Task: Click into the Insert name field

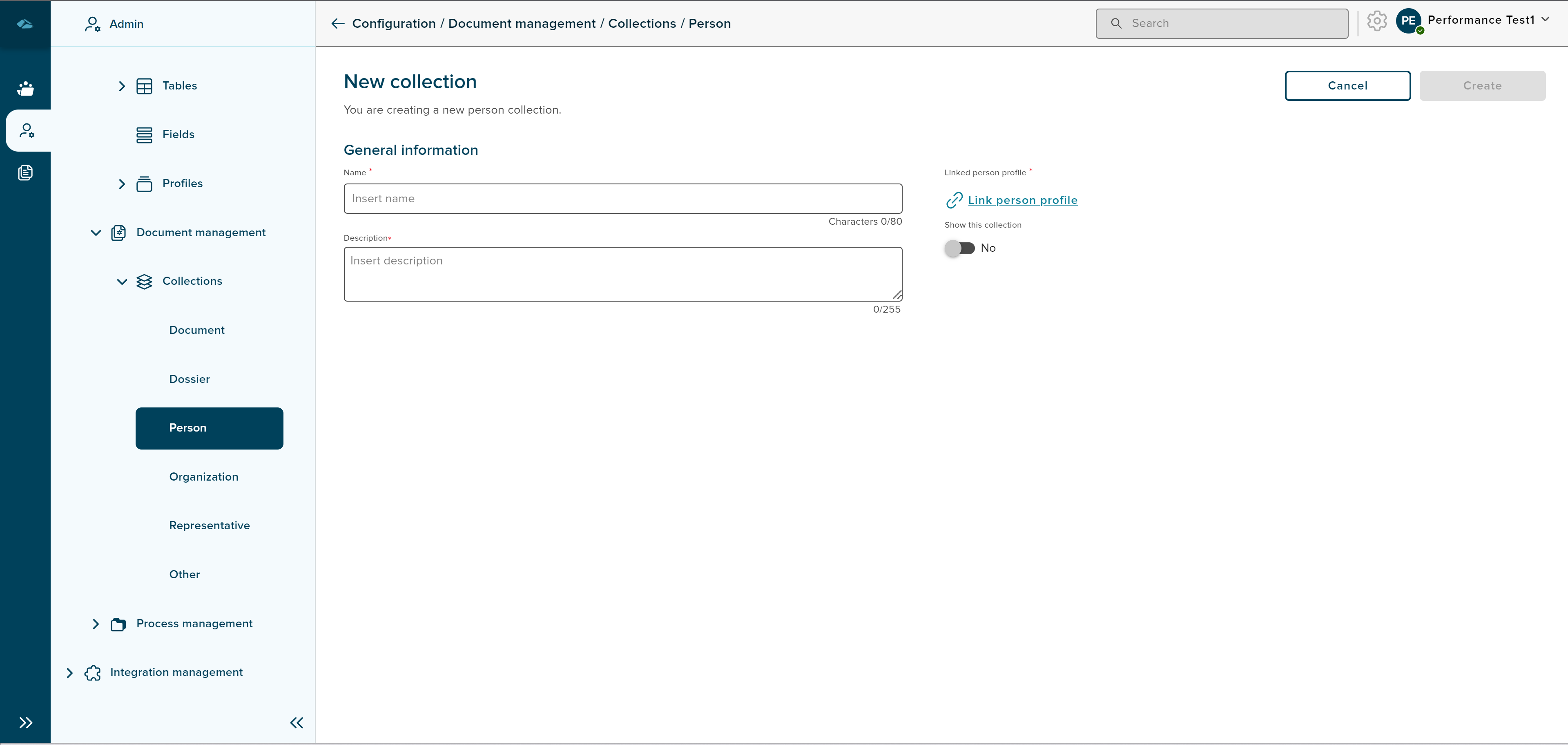Action: (x=622, y=199)
